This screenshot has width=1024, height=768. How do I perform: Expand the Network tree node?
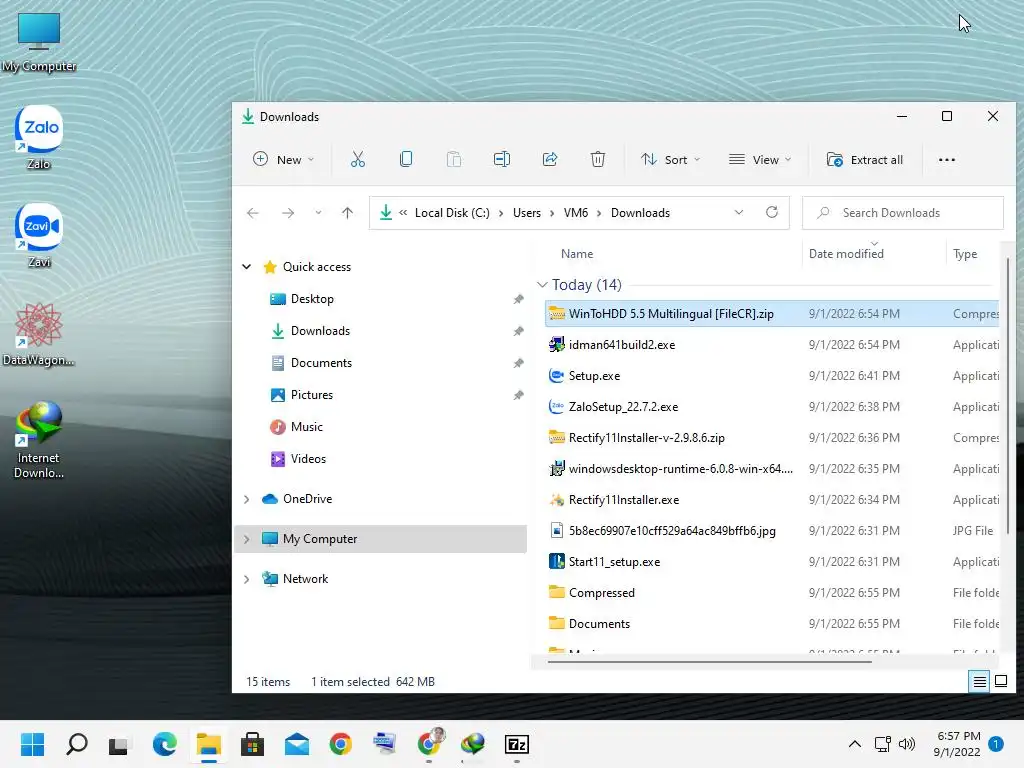[x=247, y=579]
